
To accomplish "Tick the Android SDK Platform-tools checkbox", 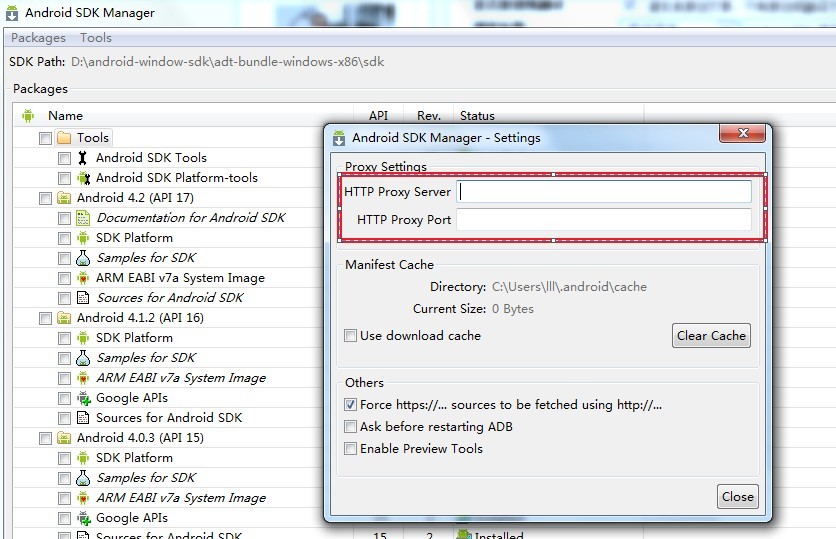I will 65,179.
